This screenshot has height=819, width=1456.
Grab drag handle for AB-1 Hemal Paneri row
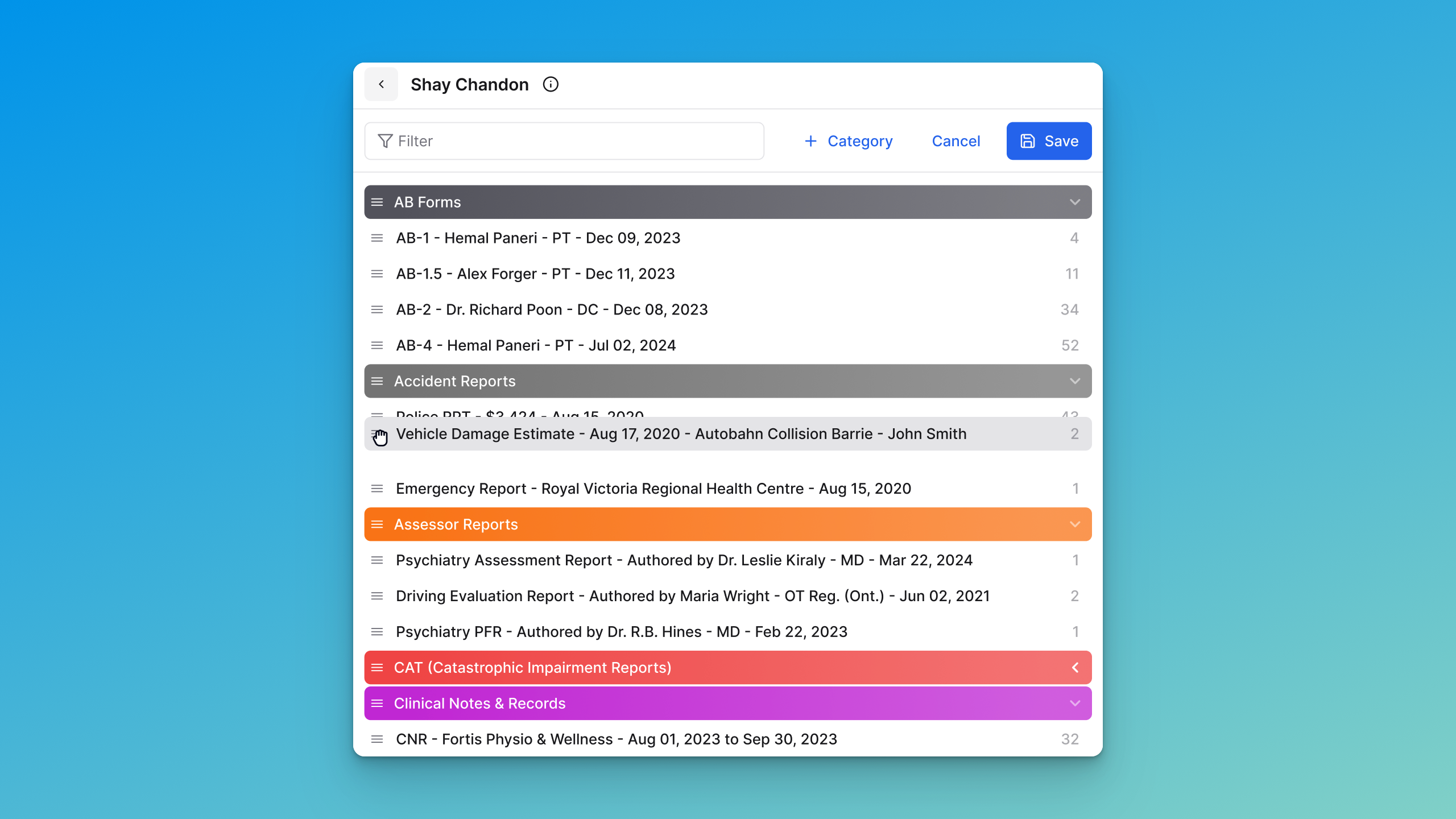[x=377, y=238]
